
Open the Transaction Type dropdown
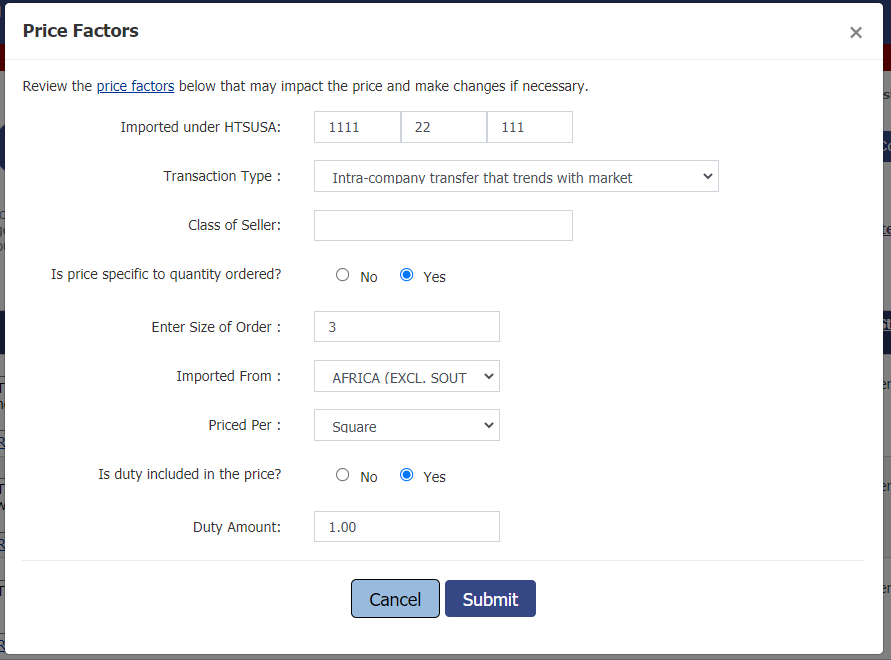pyautogui.click(x=516, y=177)
